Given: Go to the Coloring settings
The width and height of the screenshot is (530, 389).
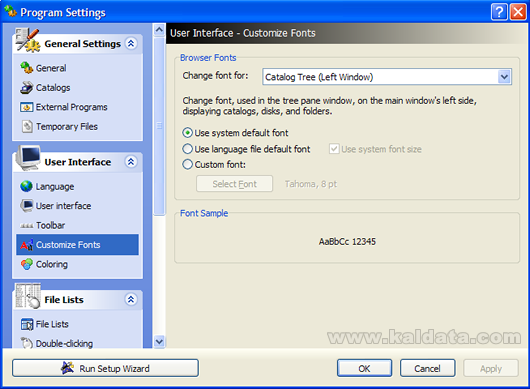Looking at the screenshot, I should pyautogui.click(x=52, y=264).
